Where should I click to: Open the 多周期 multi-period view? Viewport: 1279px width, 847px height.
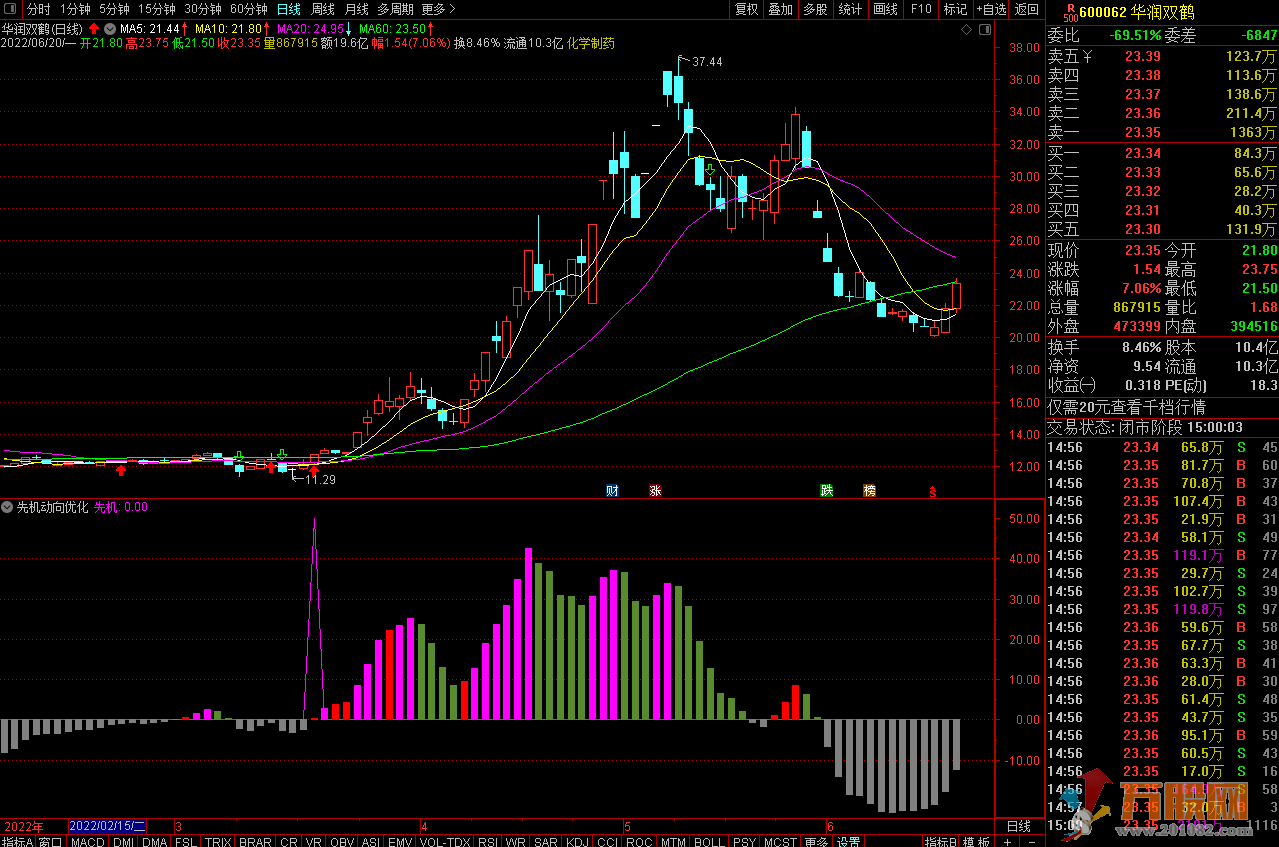pos(395,9)
